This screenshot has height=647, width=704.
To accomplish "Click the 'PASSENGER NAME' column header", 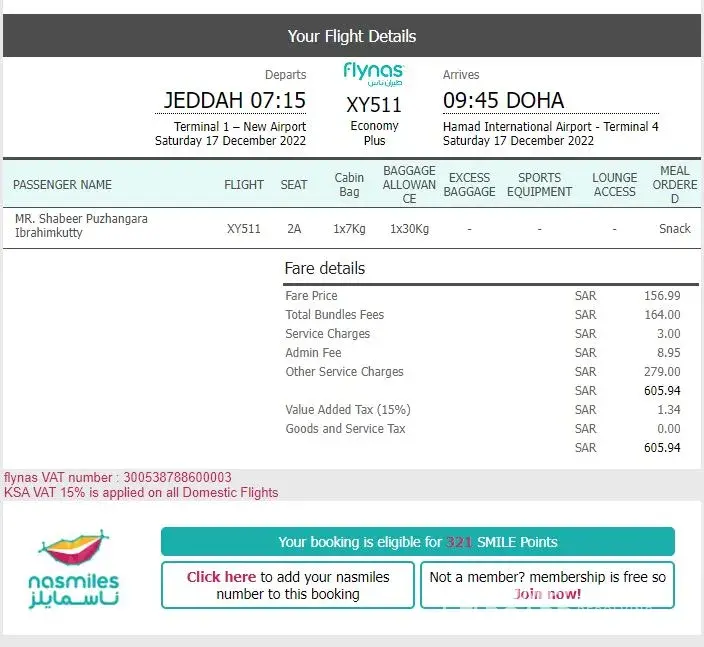I will (x=62, y=185).
